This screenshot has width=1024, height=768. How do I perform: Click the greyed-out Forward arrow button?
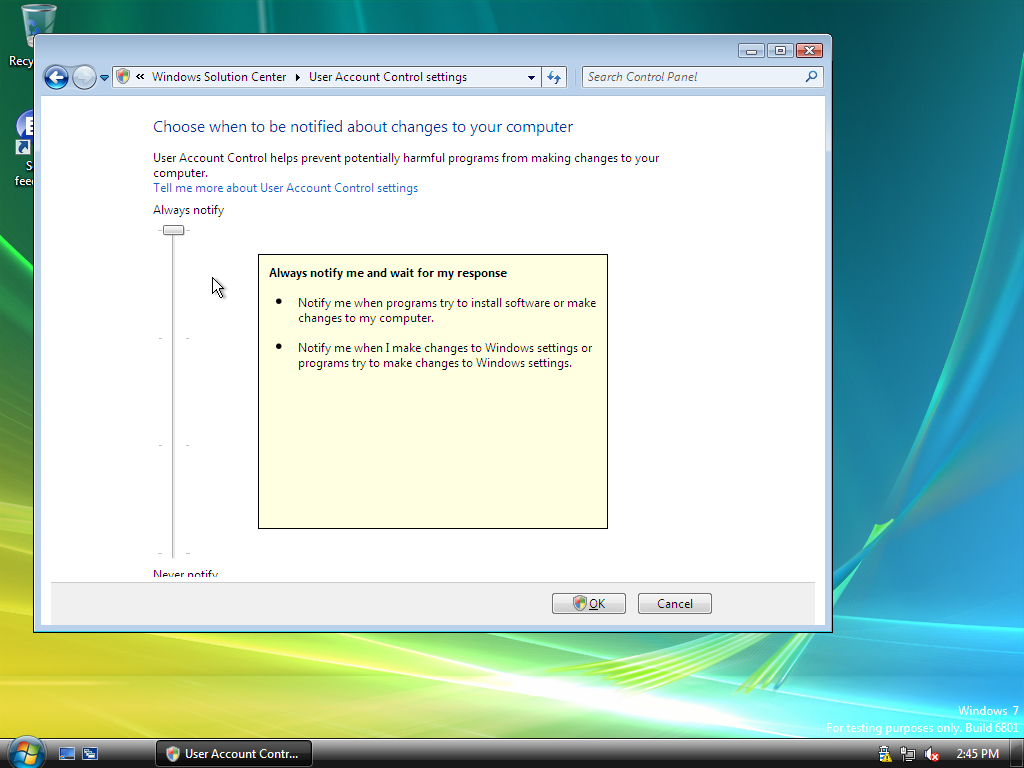click(84, 77)
